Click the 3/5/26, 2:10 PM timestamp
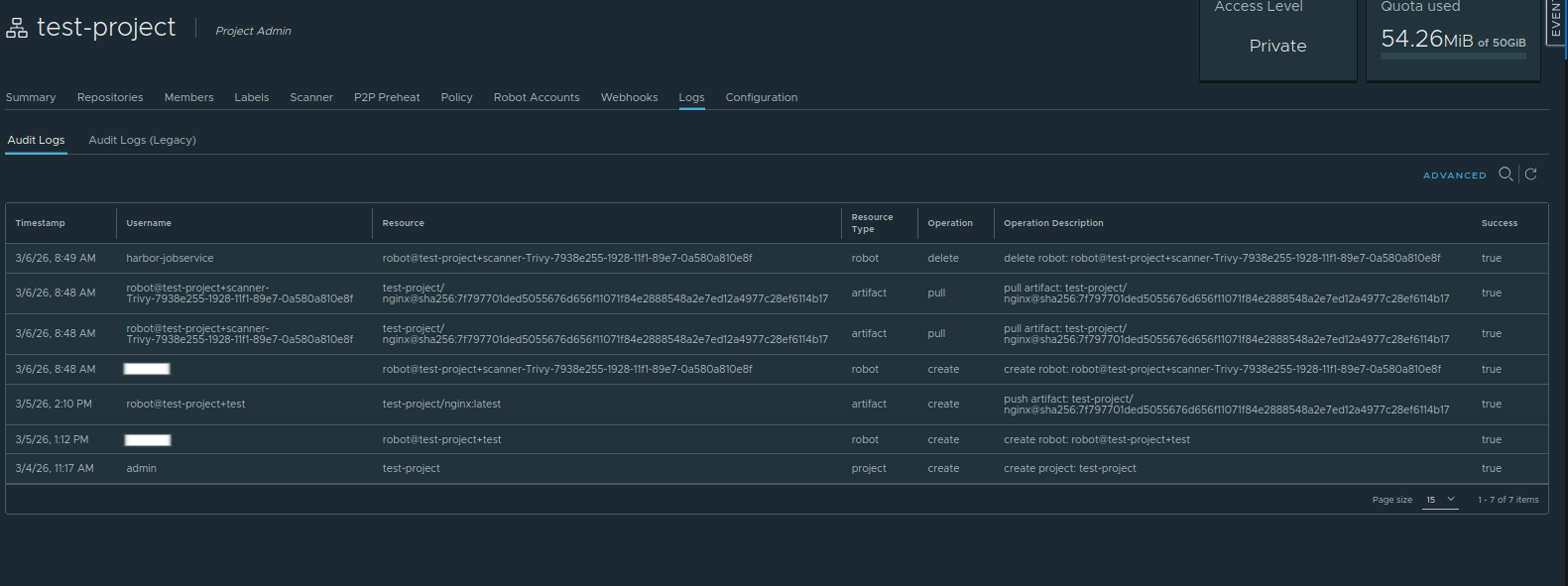This screenshot has height=586, width=1568. point(54,404)
